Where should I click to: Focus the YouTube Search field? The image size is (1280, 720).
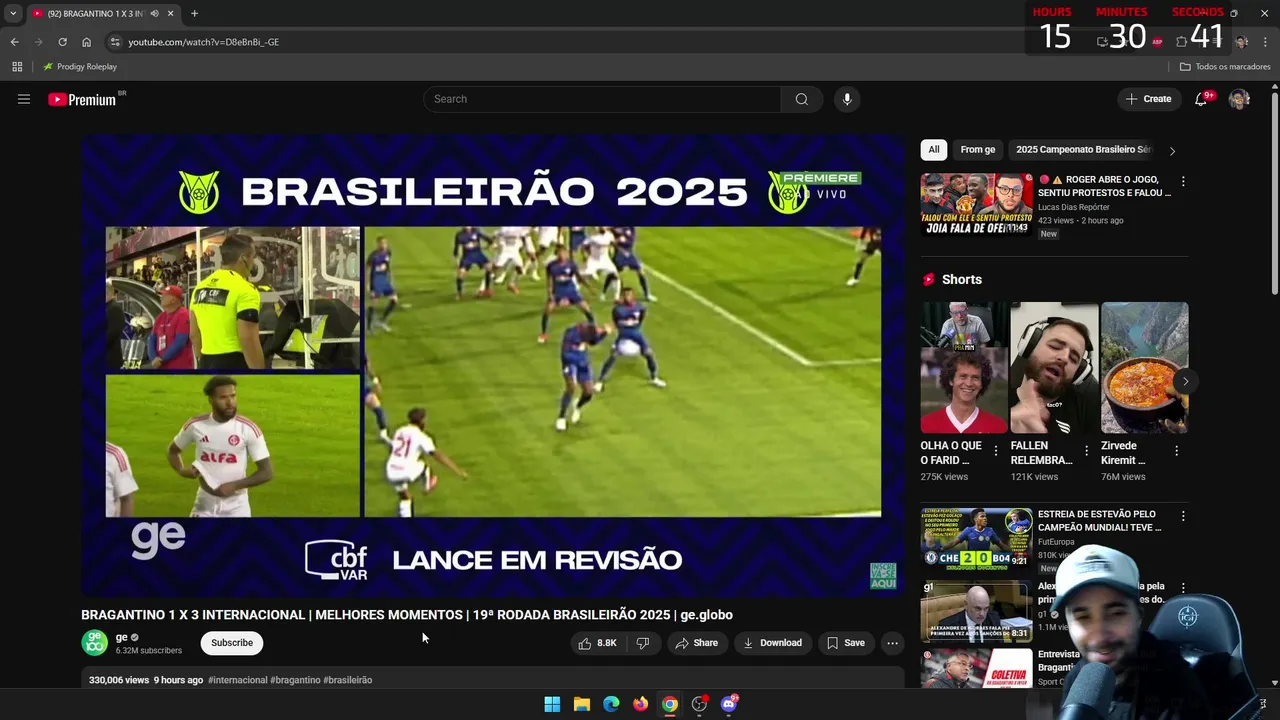[602, 99]
